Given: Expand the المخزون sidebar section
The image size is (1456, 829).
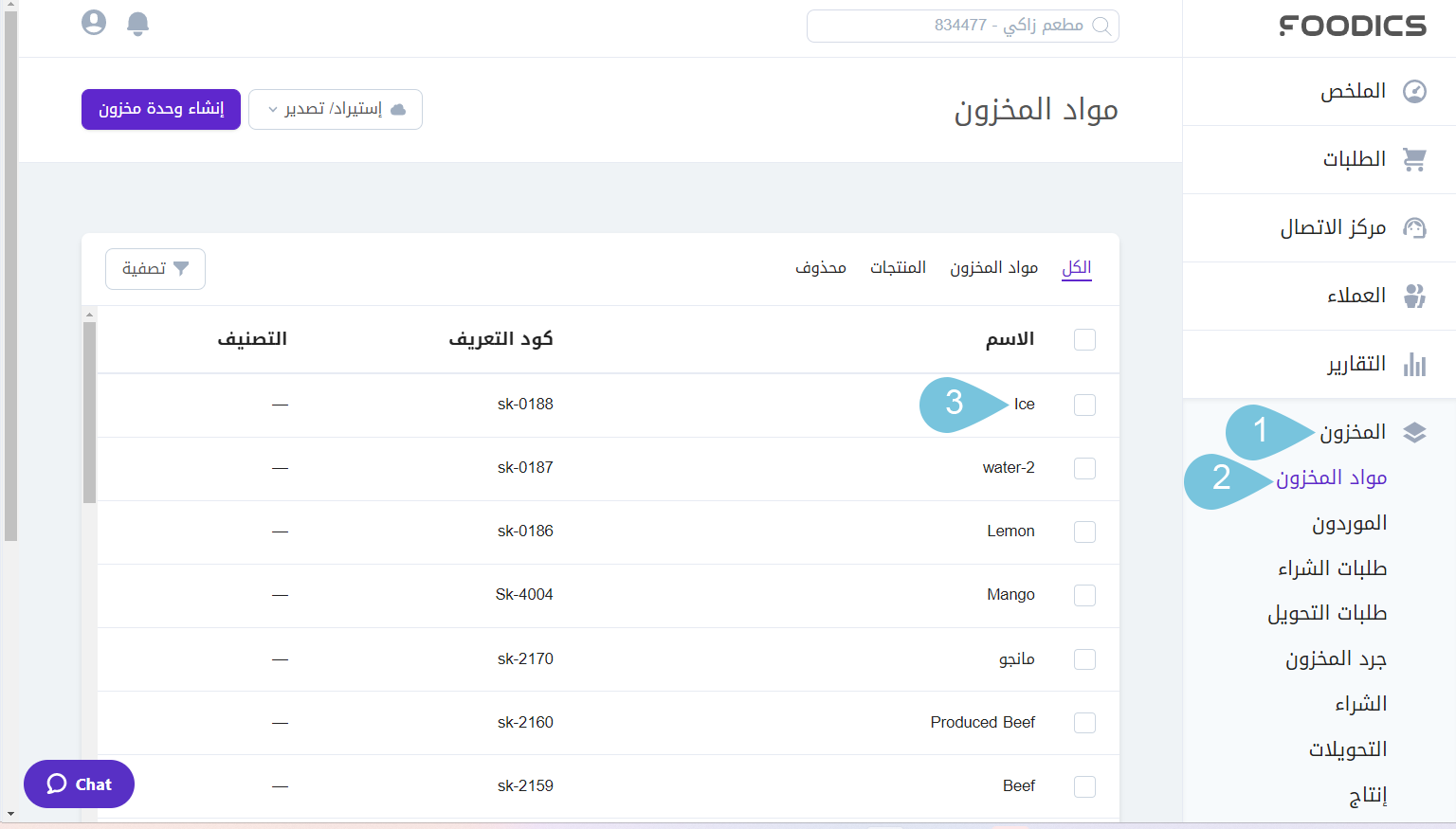Looking at the screenshot, I should point(1353,433).
